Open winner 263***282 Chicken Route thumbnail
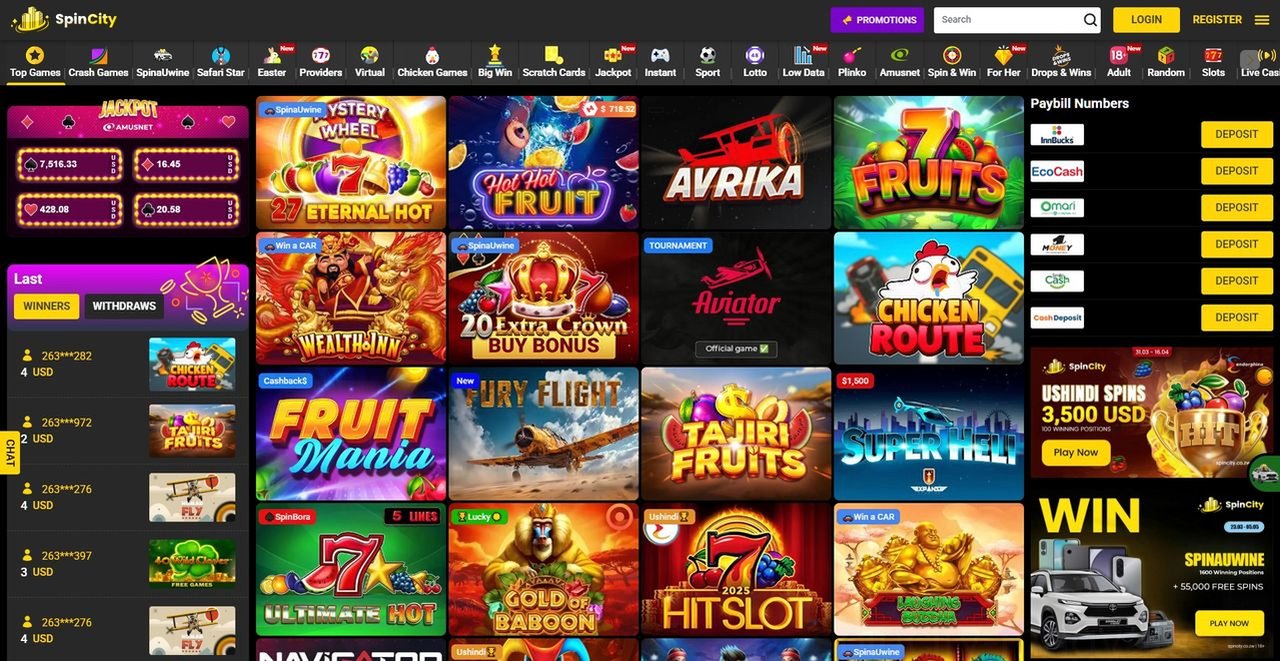The width and height of the screenshot is (1280, 661). (192, 364)
